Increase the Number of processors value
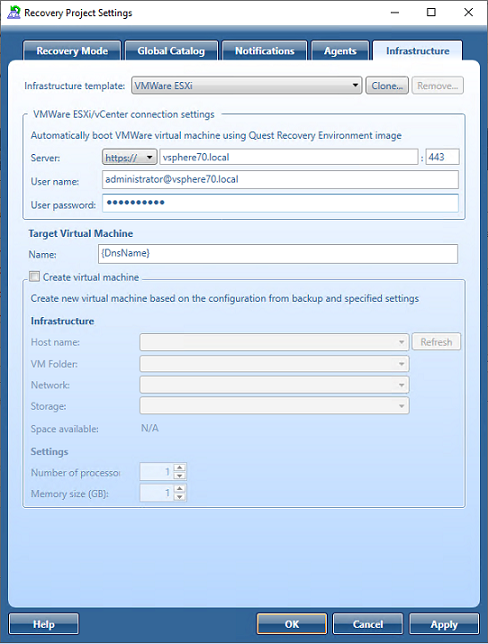The image size is (488, 644). (x=180, y=468)
